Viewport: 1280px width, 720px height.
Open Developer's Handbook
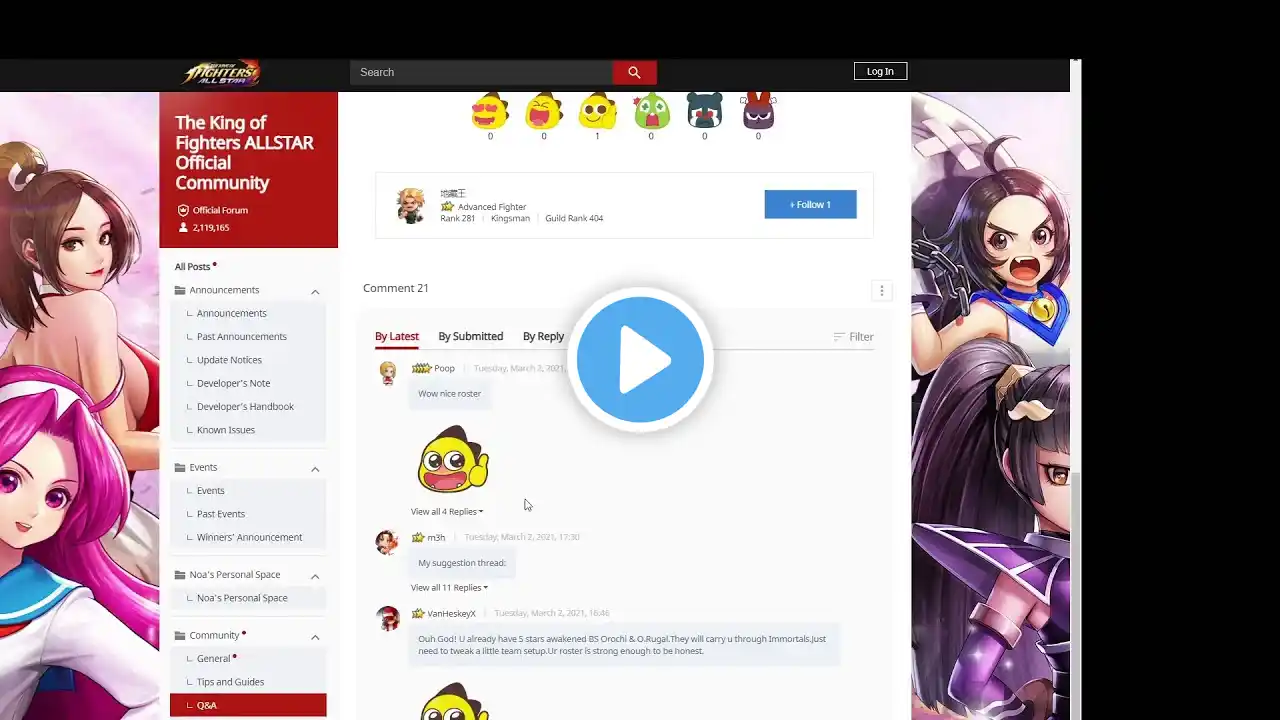(x=245, y=407)
